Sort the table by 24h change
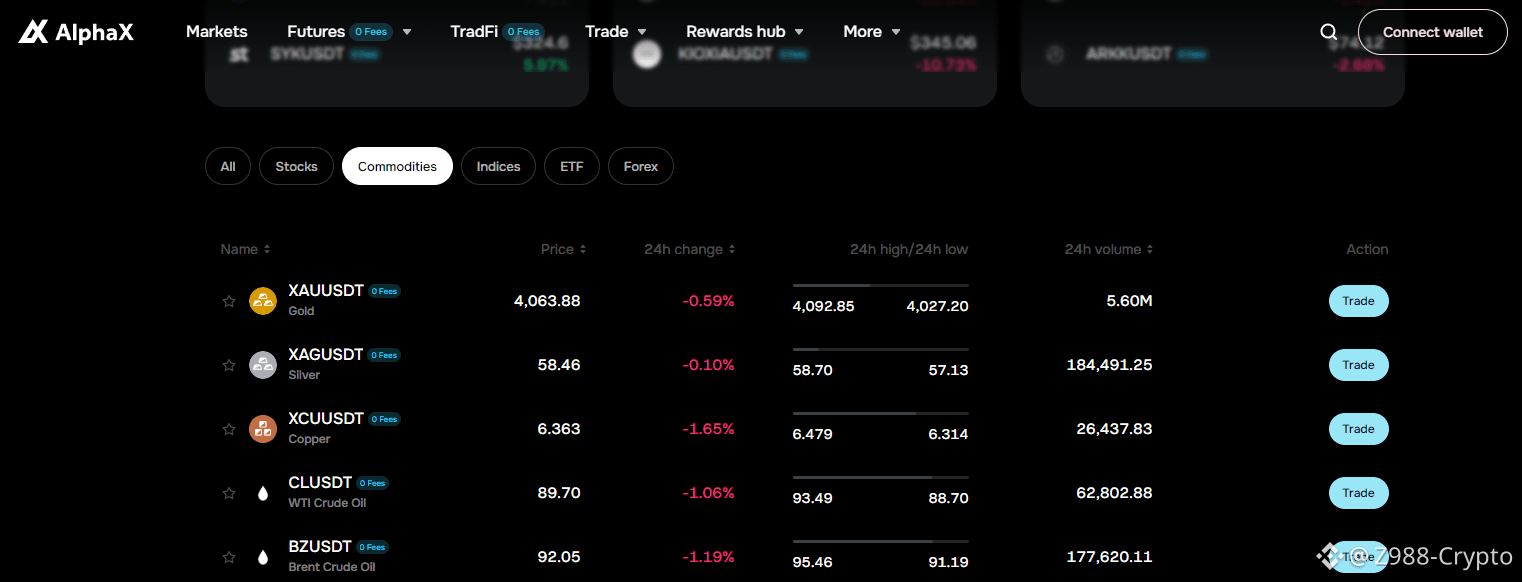This screenshot has width=1522, height=582. (690, 249)
